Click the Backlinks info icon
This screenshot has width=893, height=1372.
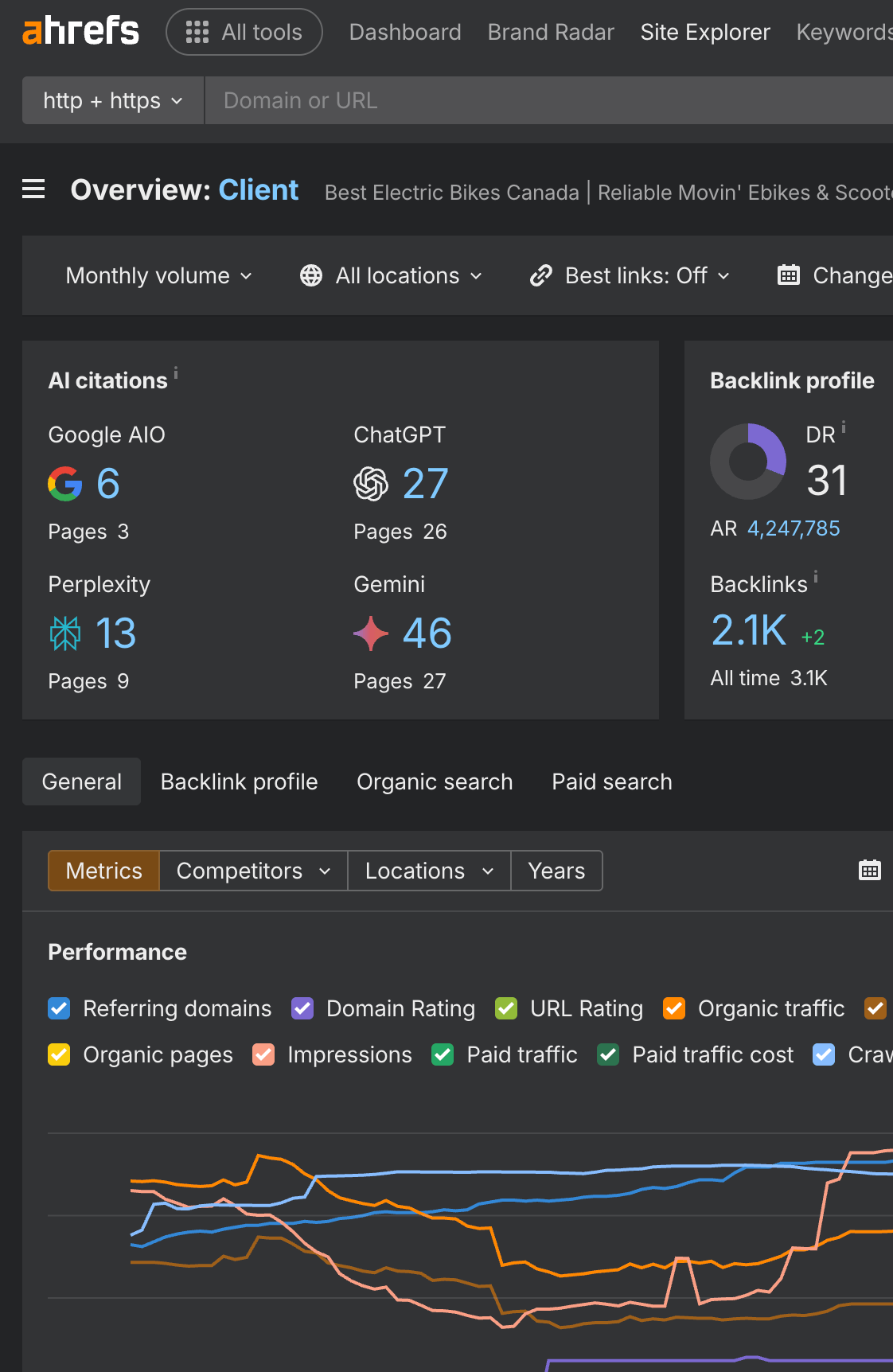click(x=816, y=576)
